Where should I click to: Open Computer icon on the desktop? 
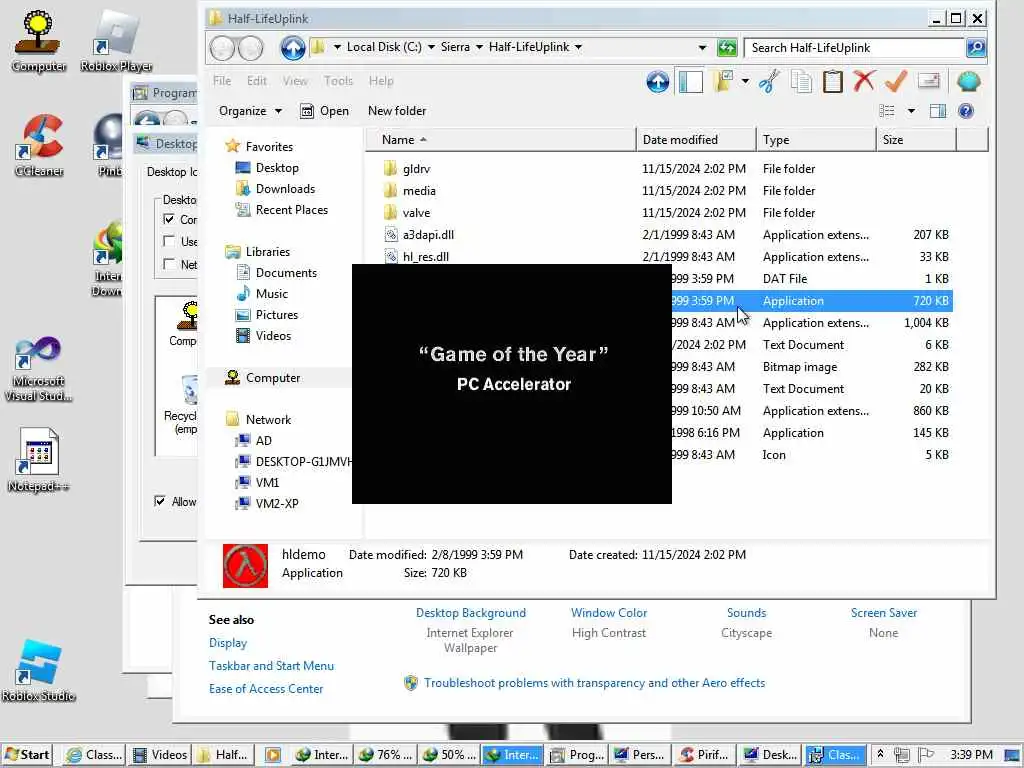[39, 40]
